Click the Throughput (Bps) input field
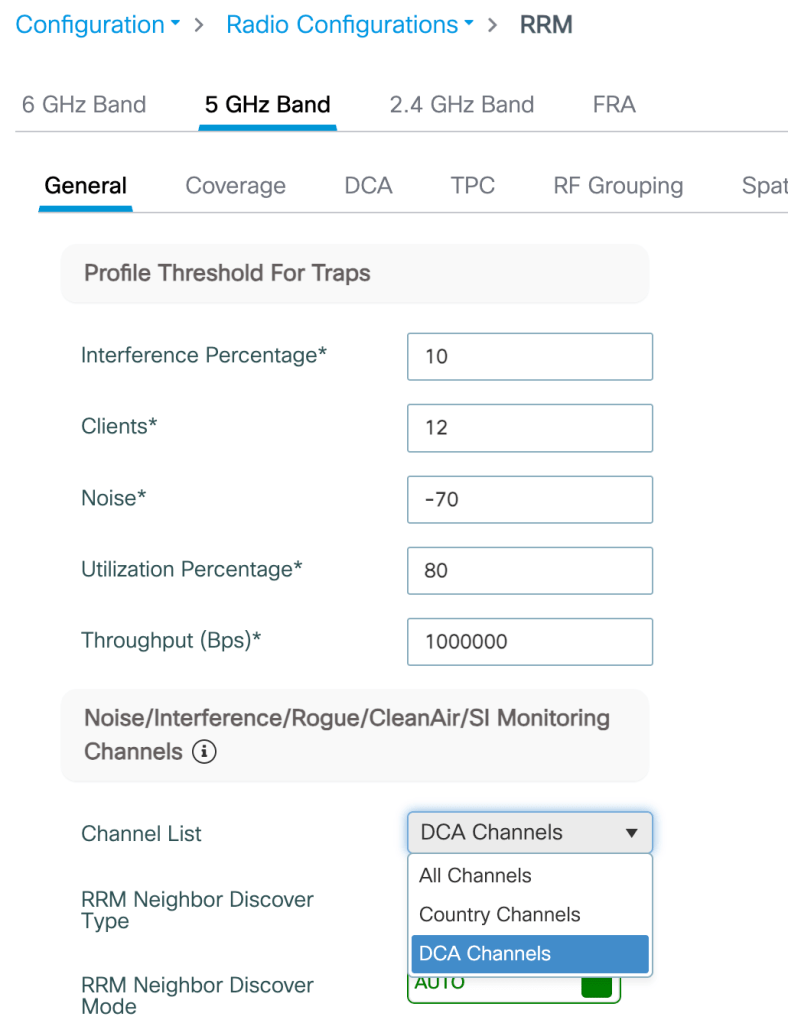 [x=529, y=641]
